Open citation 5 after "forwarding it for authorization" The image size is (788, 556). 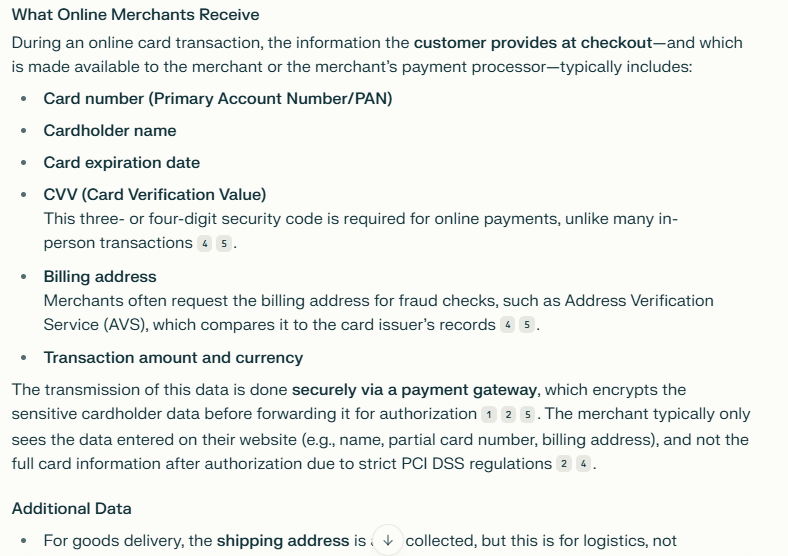click(x=527, y=415)
